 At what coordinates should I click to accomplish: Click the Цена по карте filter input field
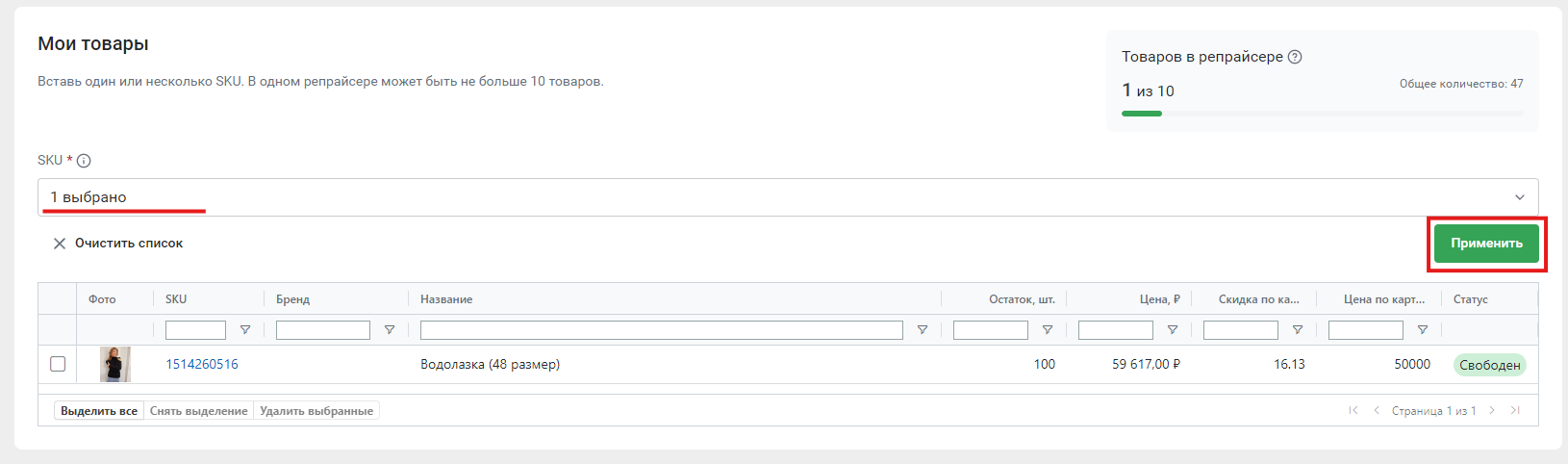point(1366,330)
